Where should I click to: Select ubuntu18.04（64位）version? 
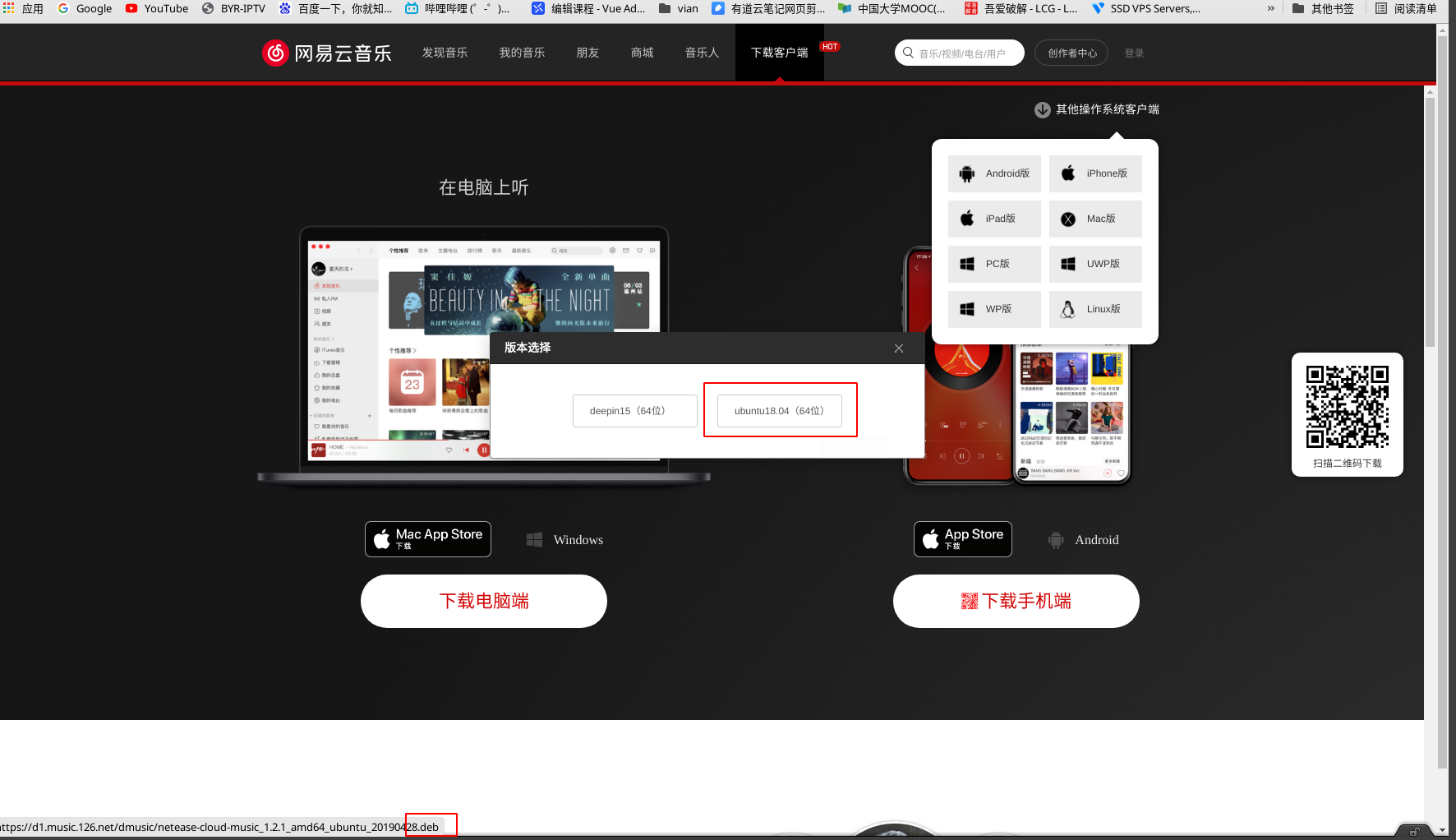pos(780,410)
